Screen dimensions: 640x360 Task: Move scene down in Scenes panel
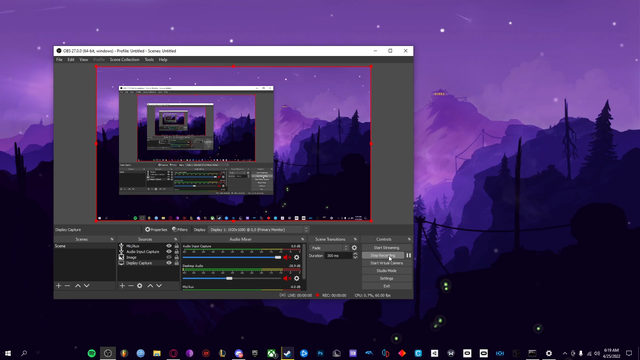[x=87, y=286]
